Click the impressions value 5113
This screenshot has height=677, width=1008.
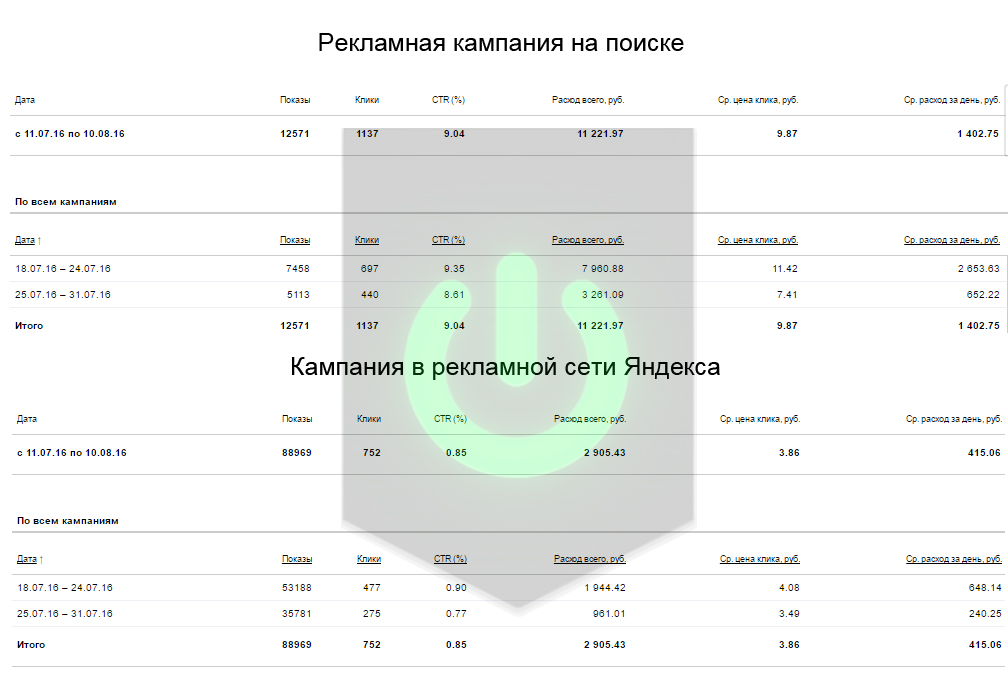pos(298,294)
